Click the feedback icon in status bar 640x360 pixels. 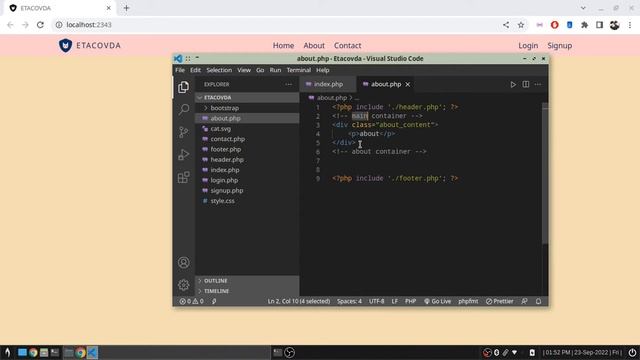click(x=524, y=301)
